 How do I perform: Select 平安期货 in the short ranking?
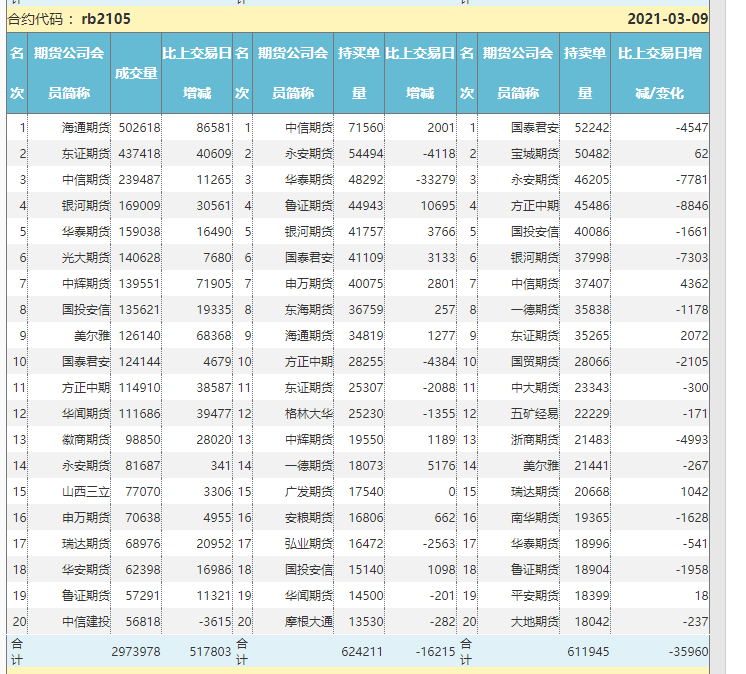pyautogui.click(x=535, y=596)
